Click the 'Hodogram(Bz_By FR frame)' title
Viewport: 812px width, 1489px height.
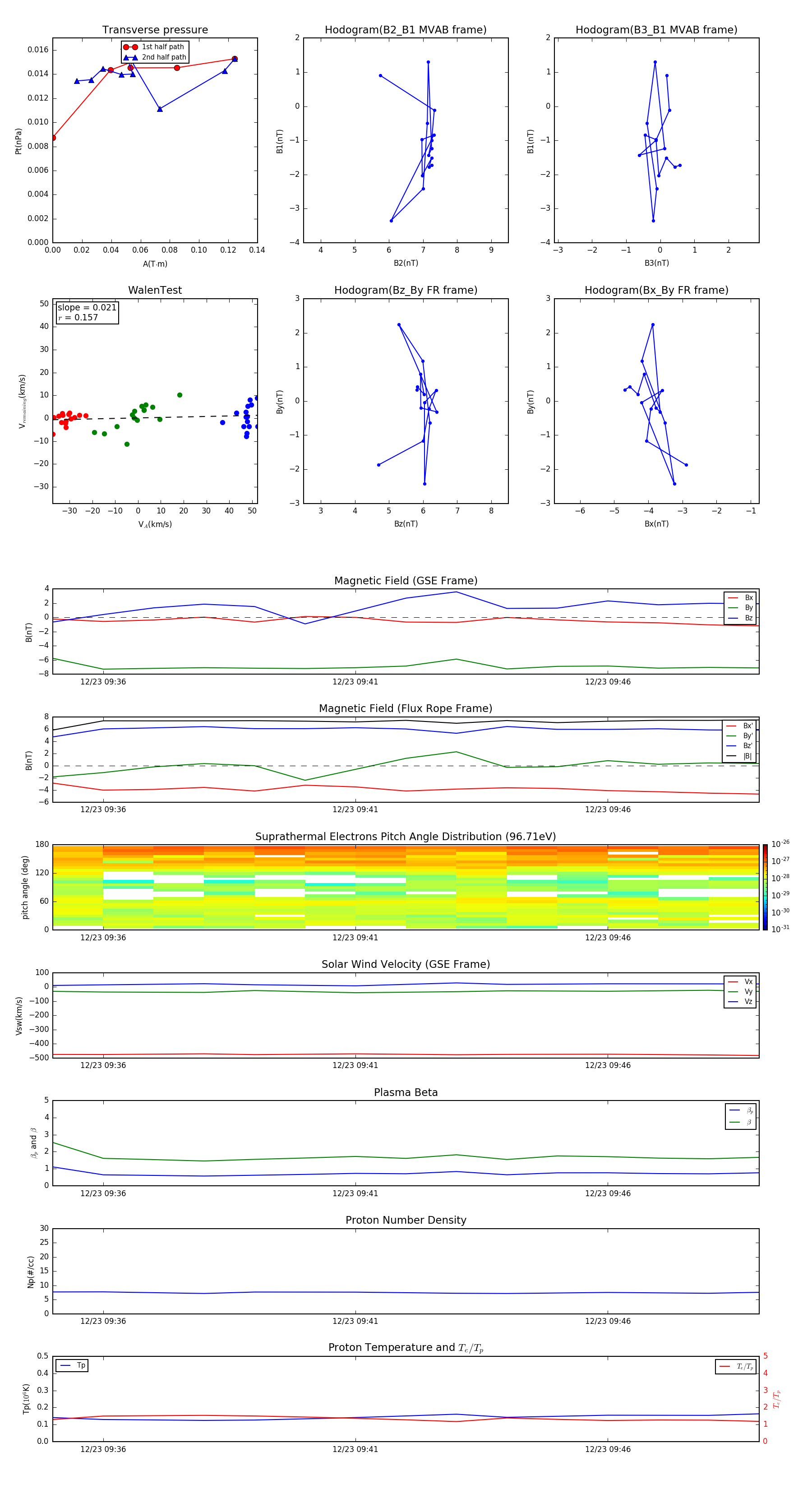(406, 290)
